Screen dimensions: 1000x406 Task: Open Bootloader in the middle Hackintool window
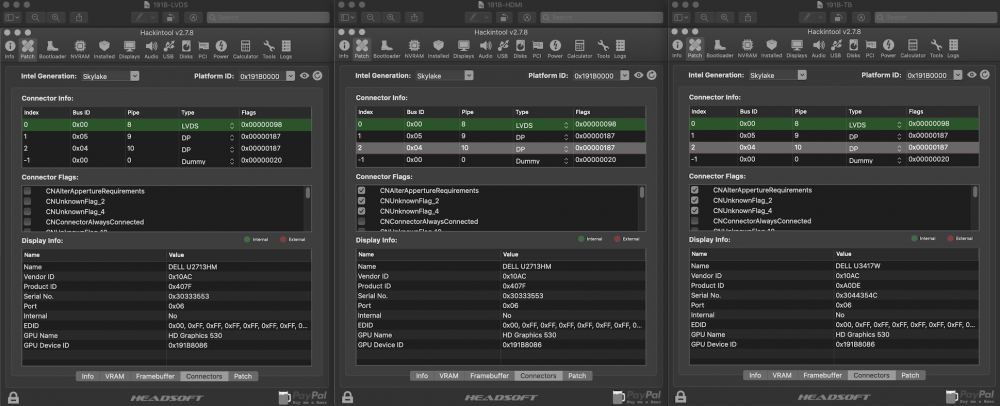pyautogui.click(x=386, y=49)
